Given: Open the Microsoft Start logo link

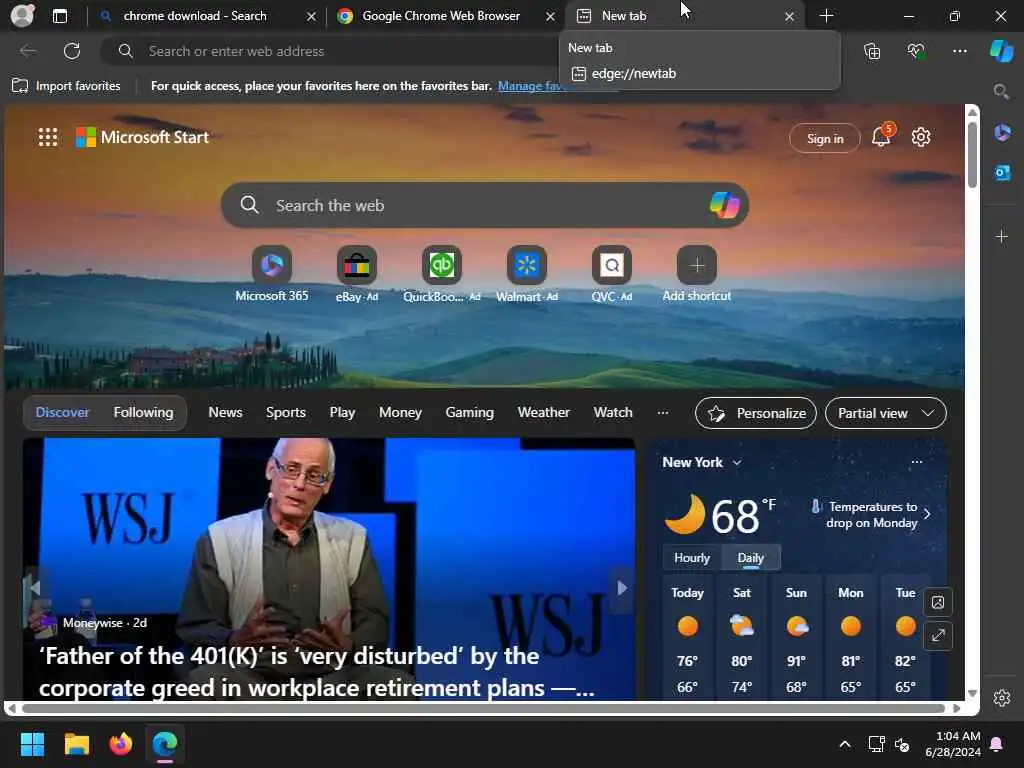Looking at the screenshot, I should coord(142,137).
